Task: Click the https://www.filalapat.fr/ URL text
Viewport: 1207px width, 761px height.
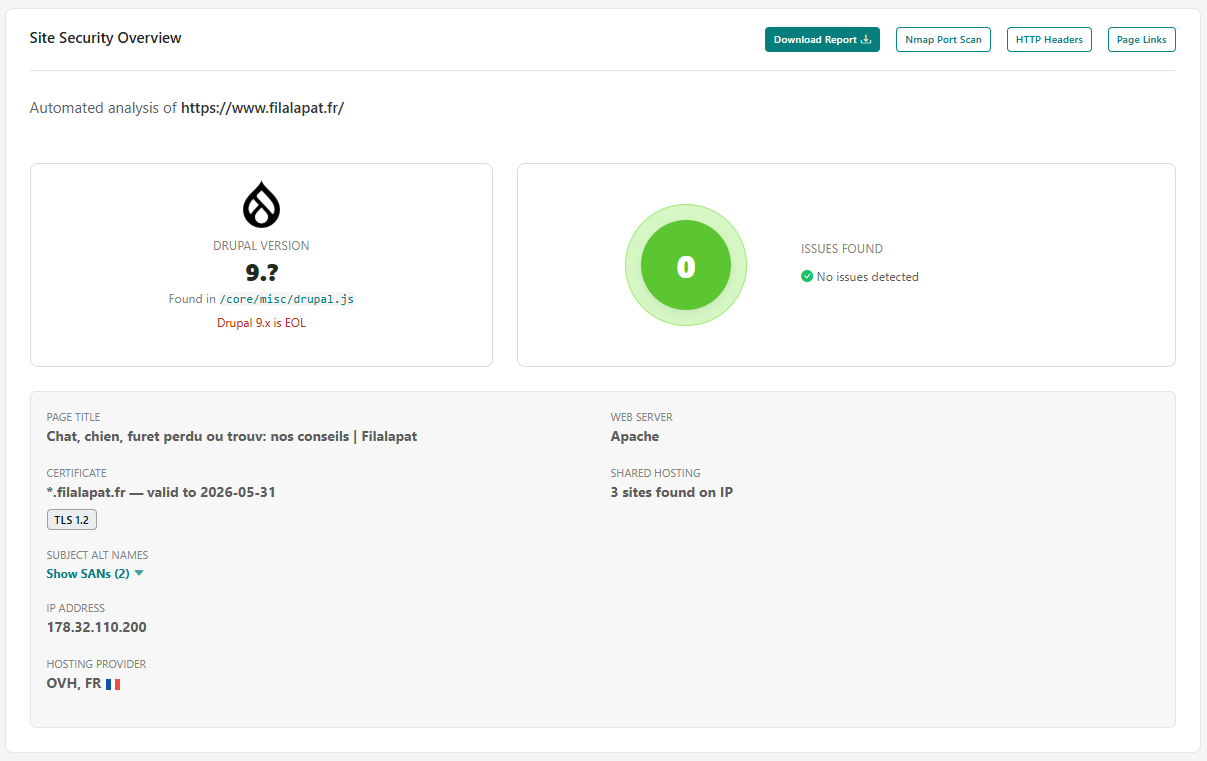Action: (262, 108)
